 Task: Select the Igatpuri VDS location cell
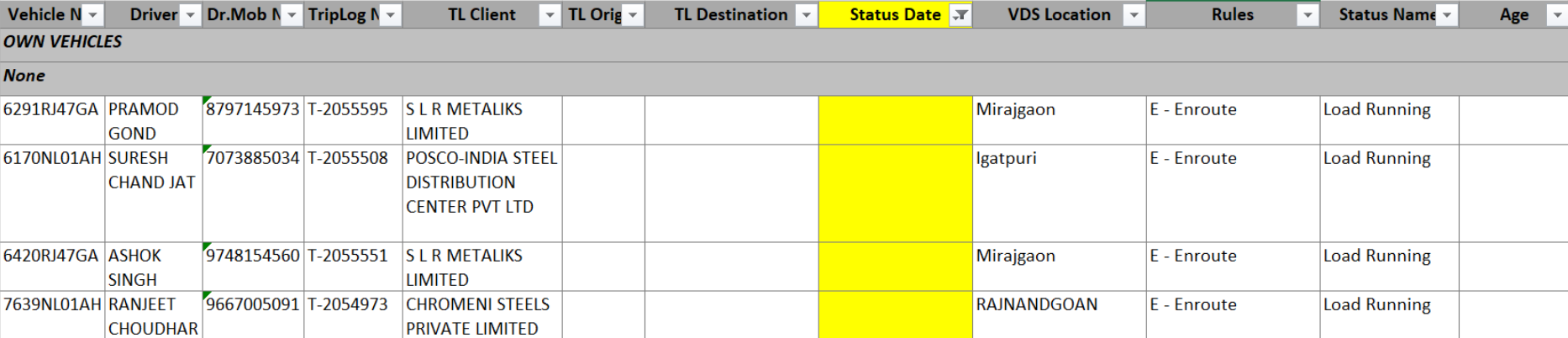click(1007, 159)
